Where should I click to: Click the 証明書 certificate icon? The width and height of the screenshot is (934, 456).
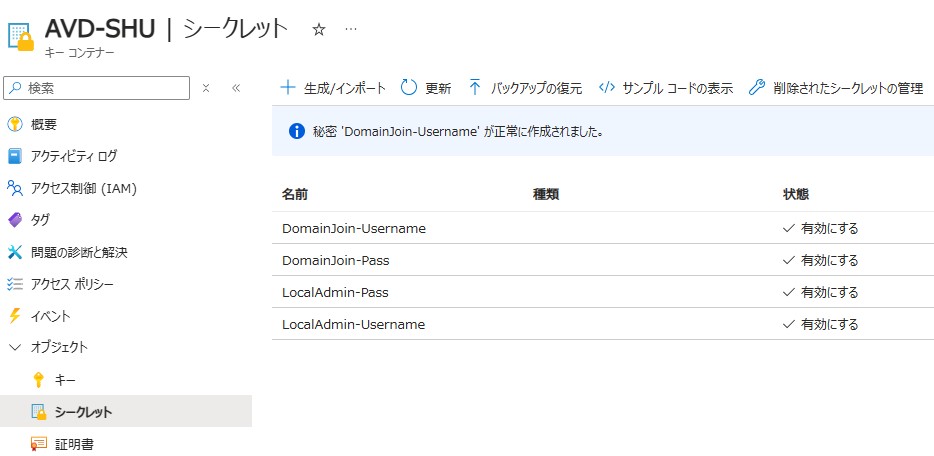tap(39, 444)
